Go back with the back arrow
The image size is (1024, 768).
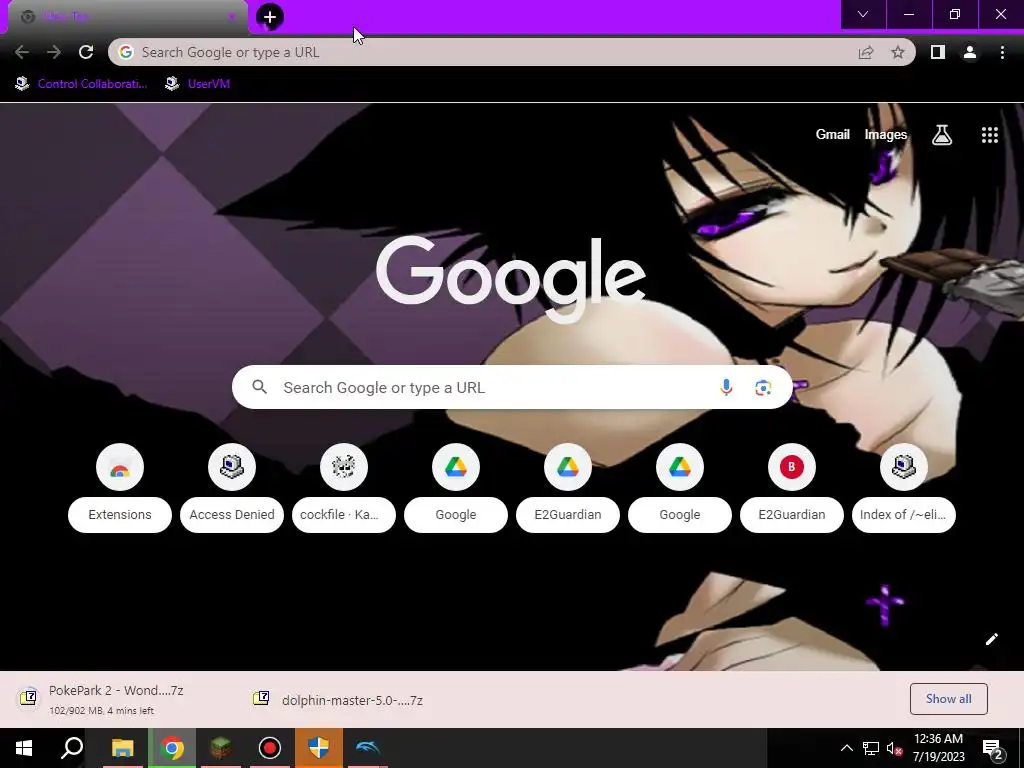click(x=22, y=52)
